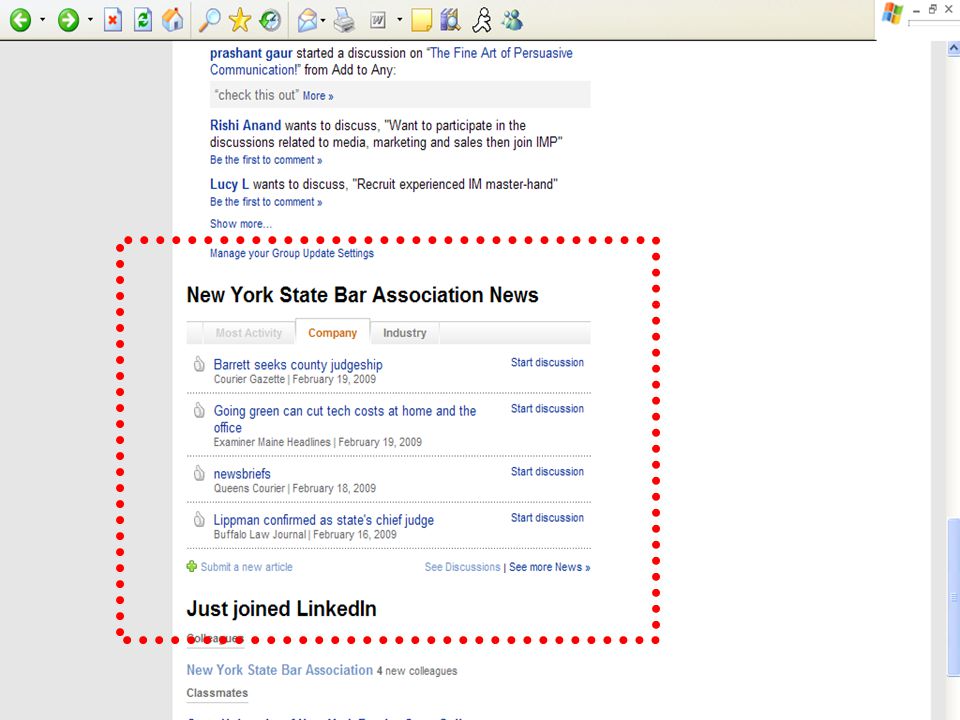Click the Windows flag logo

coord(892,13)
